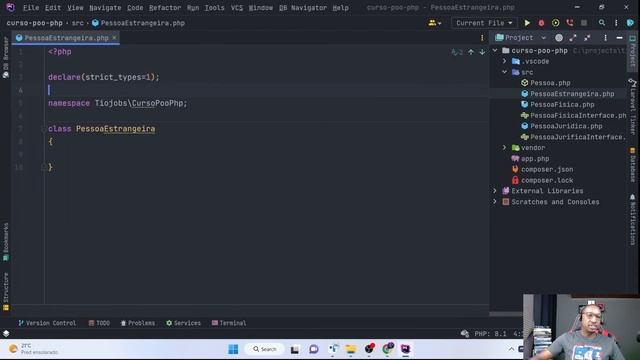The width and height of the screenshot is (640, 360).
Task: Open DB Browser side panel
Action: 6,58
